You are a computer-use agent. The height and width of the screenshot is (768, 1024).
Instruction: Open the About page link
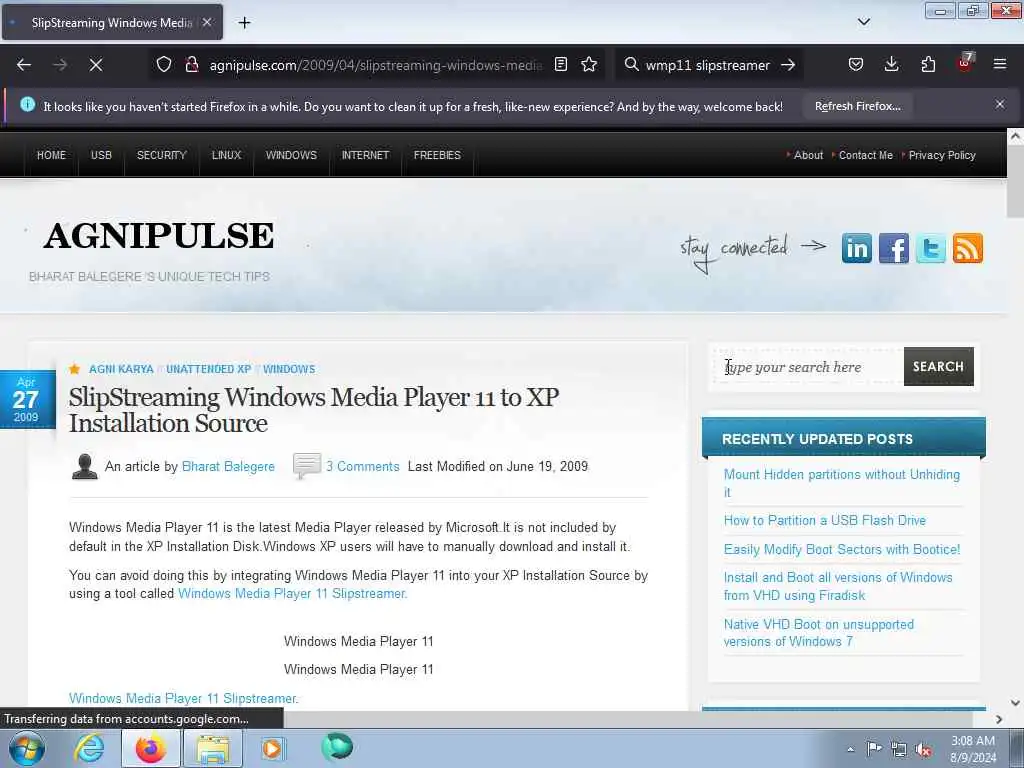tap(808, 155)
